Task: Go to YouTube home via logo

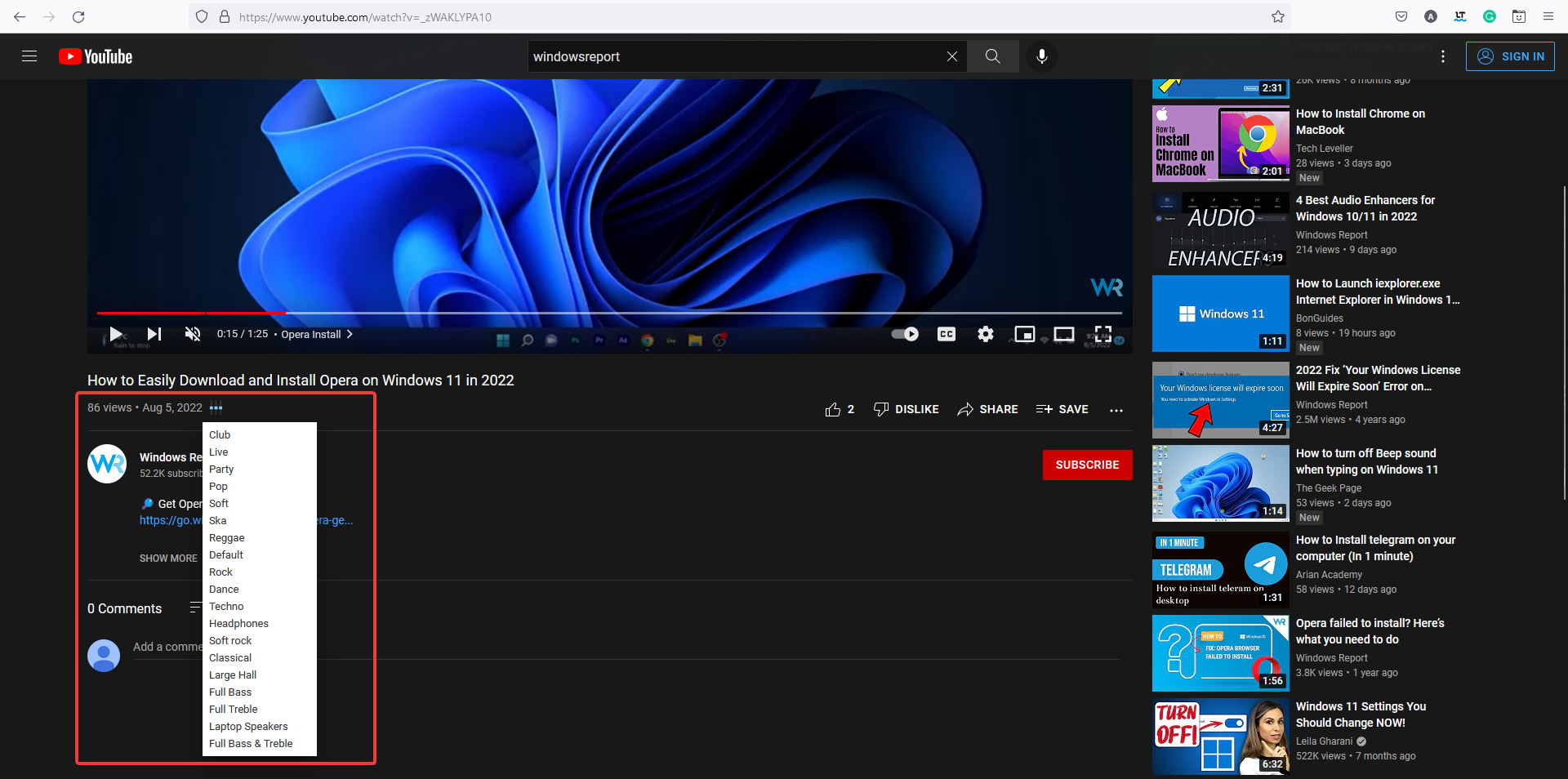Action: point(96,56)
